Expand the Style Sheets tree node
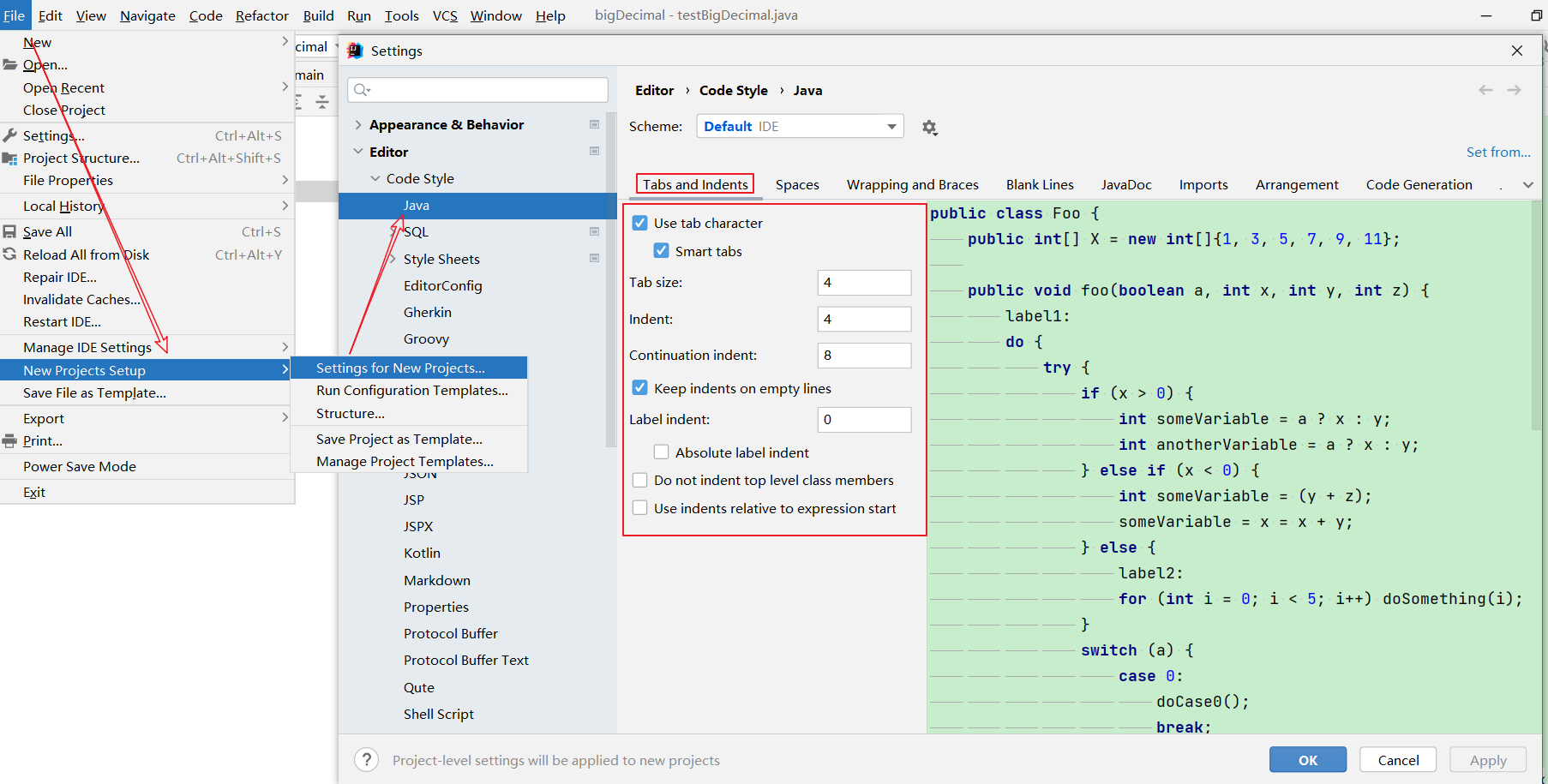The width and height of the screenshot is (1548, 784). [x=393, y=259]
